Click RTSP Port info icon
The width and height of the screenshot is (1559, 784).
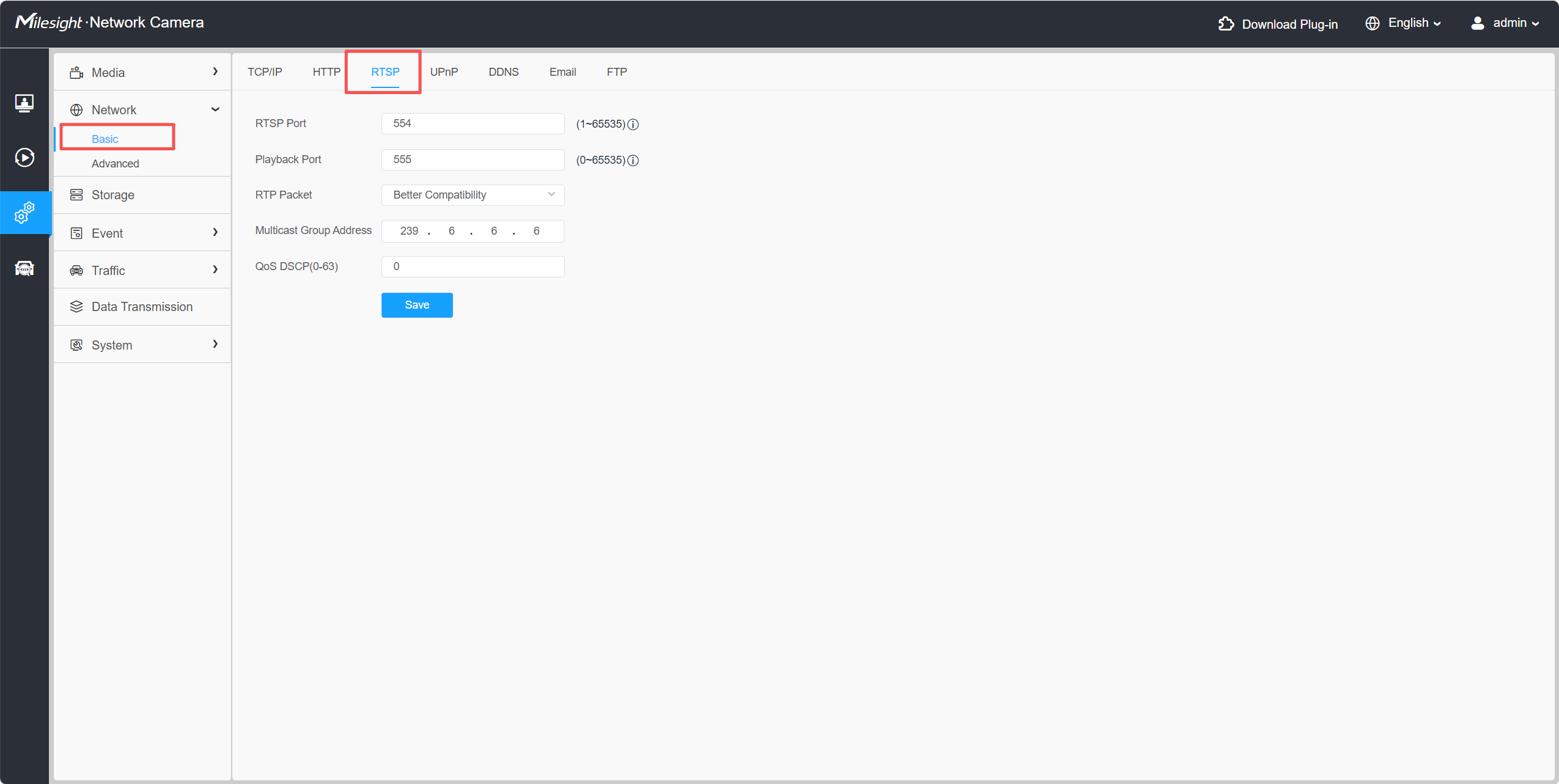click(x=633, y=125)
